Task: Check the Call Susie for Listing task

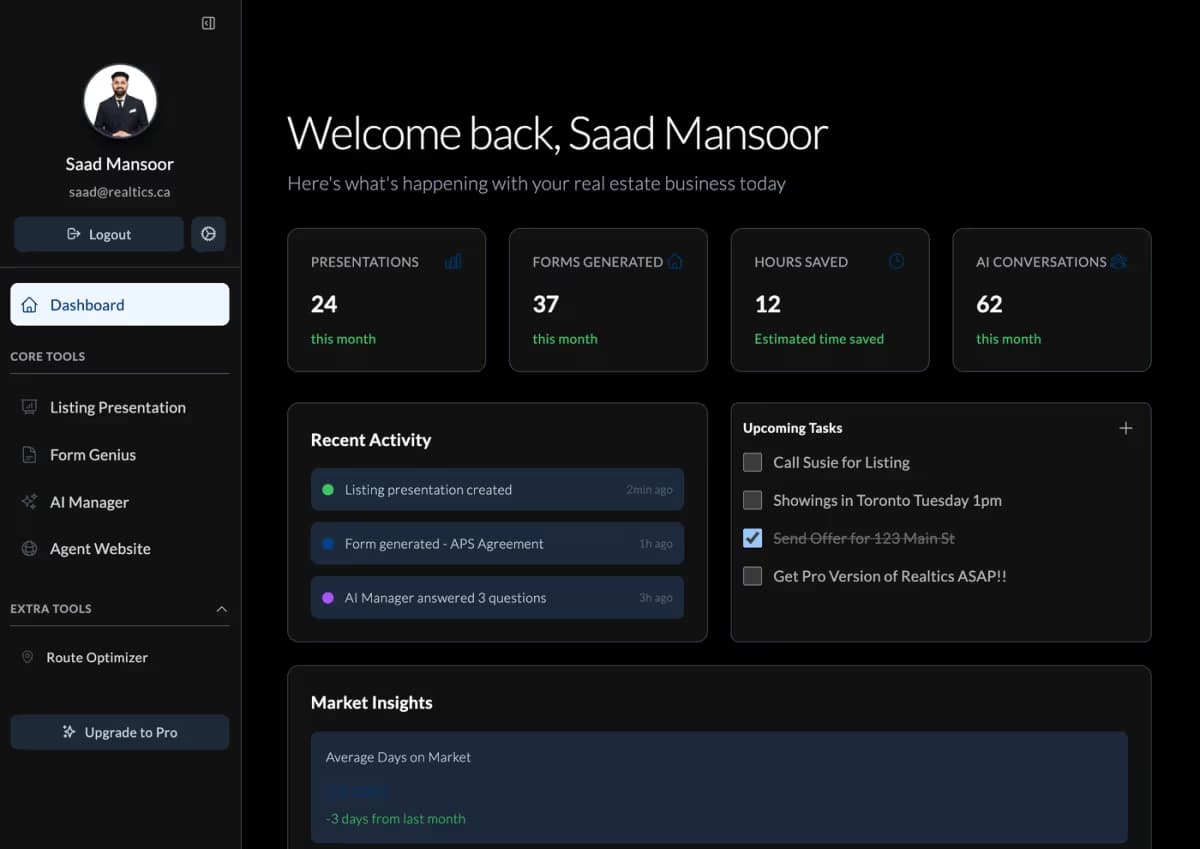Action: (752, 462)
